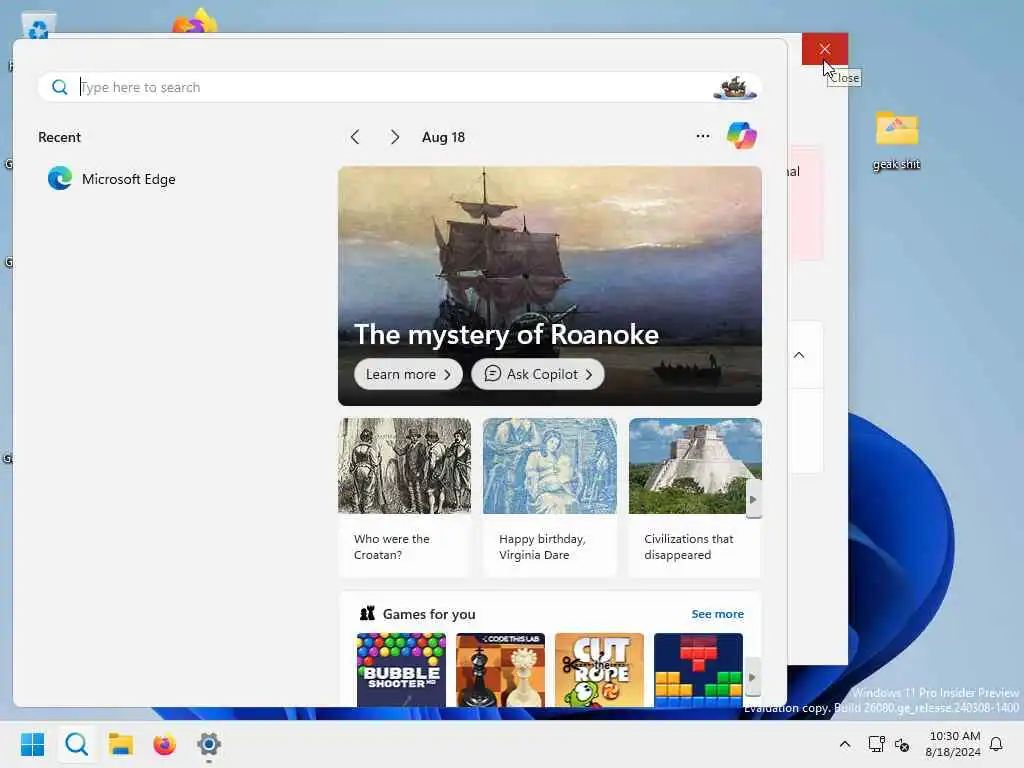Click the taskbar Search icon
Viewport: 1024px width, 768px height.
coord(77,744)
